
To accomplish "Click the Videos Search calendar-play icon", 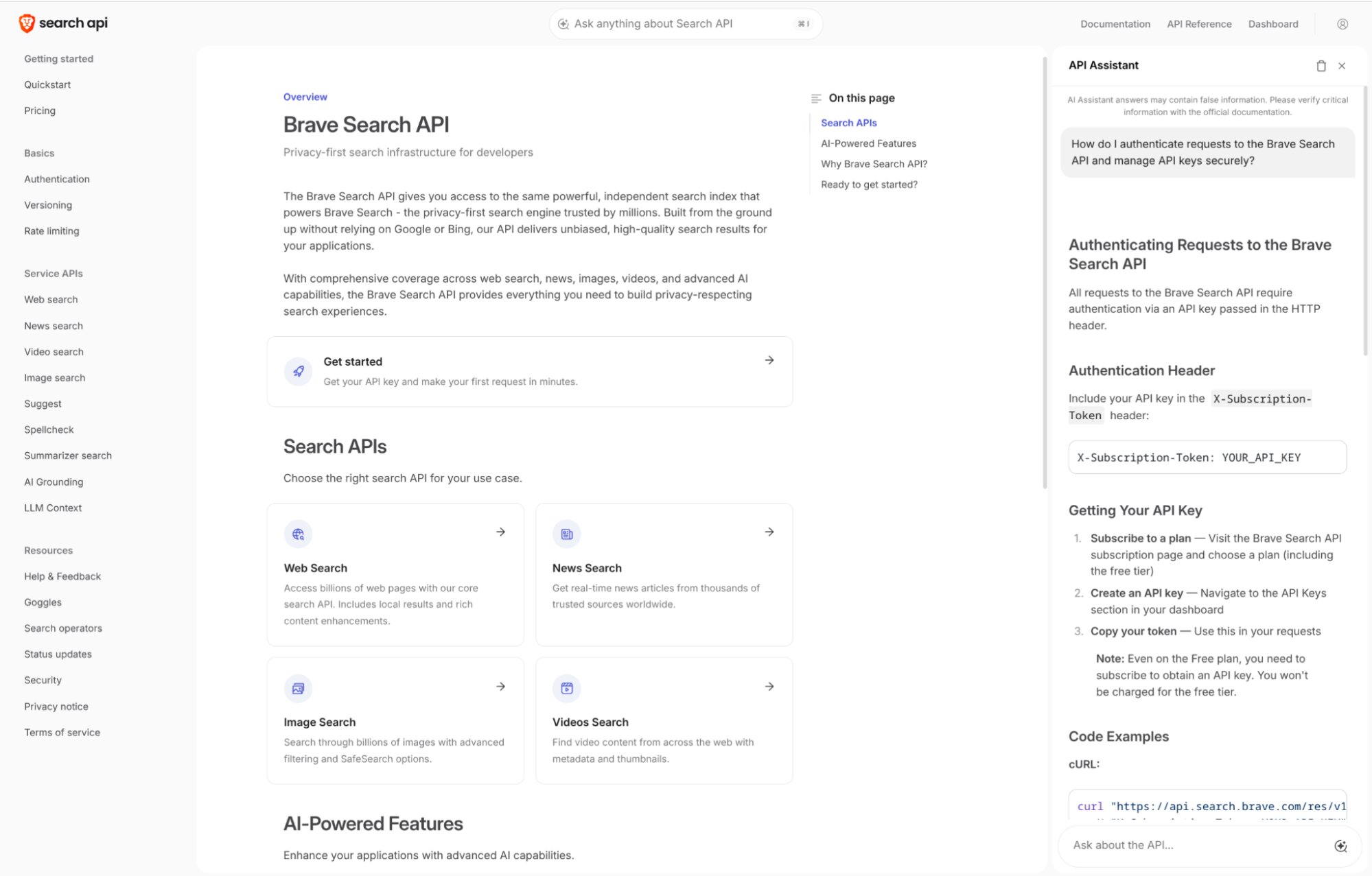I will (x=566, y=688).
